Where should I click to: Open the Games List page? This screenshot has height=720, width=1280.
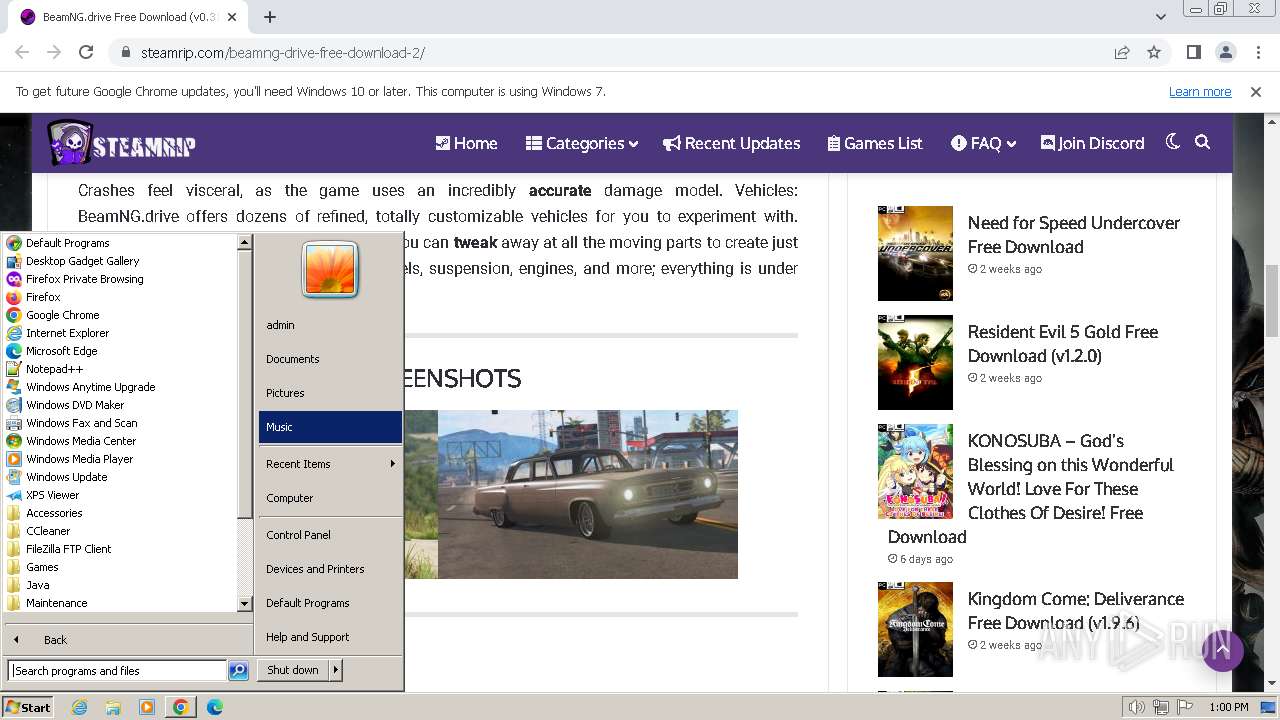875,143
